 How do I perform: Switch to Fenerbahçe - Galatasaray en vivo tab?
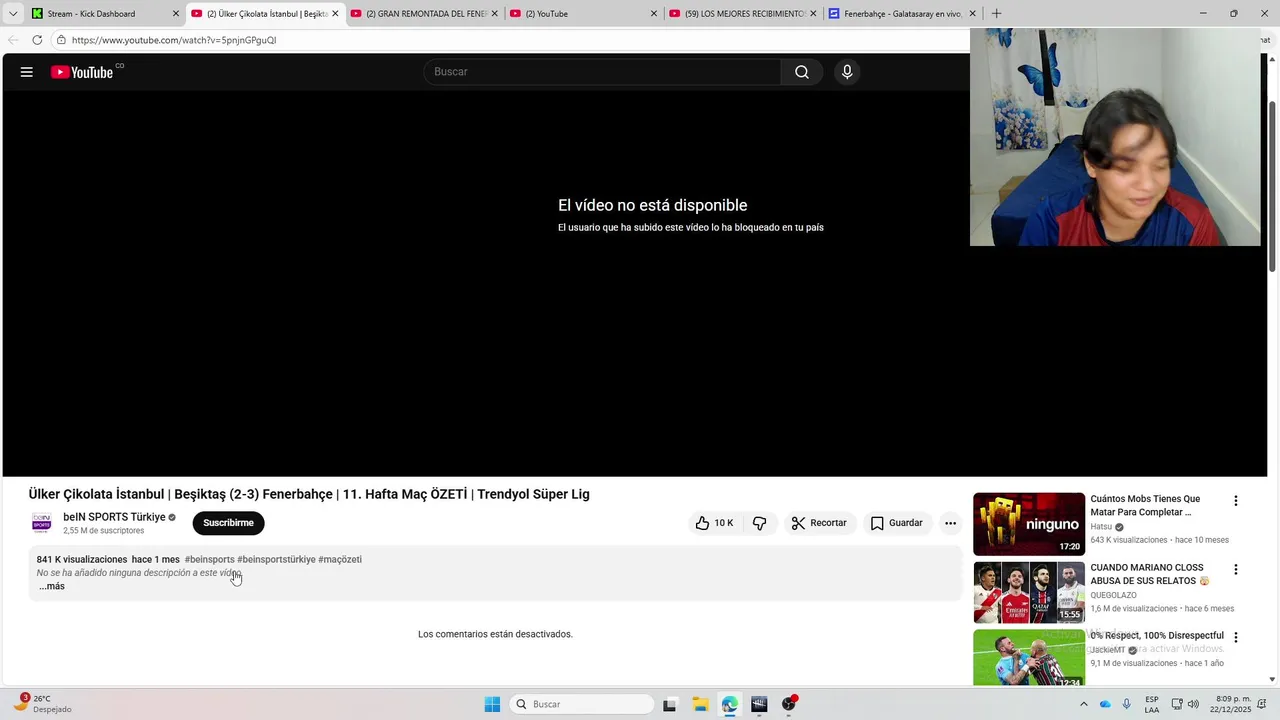click(902, 14)
